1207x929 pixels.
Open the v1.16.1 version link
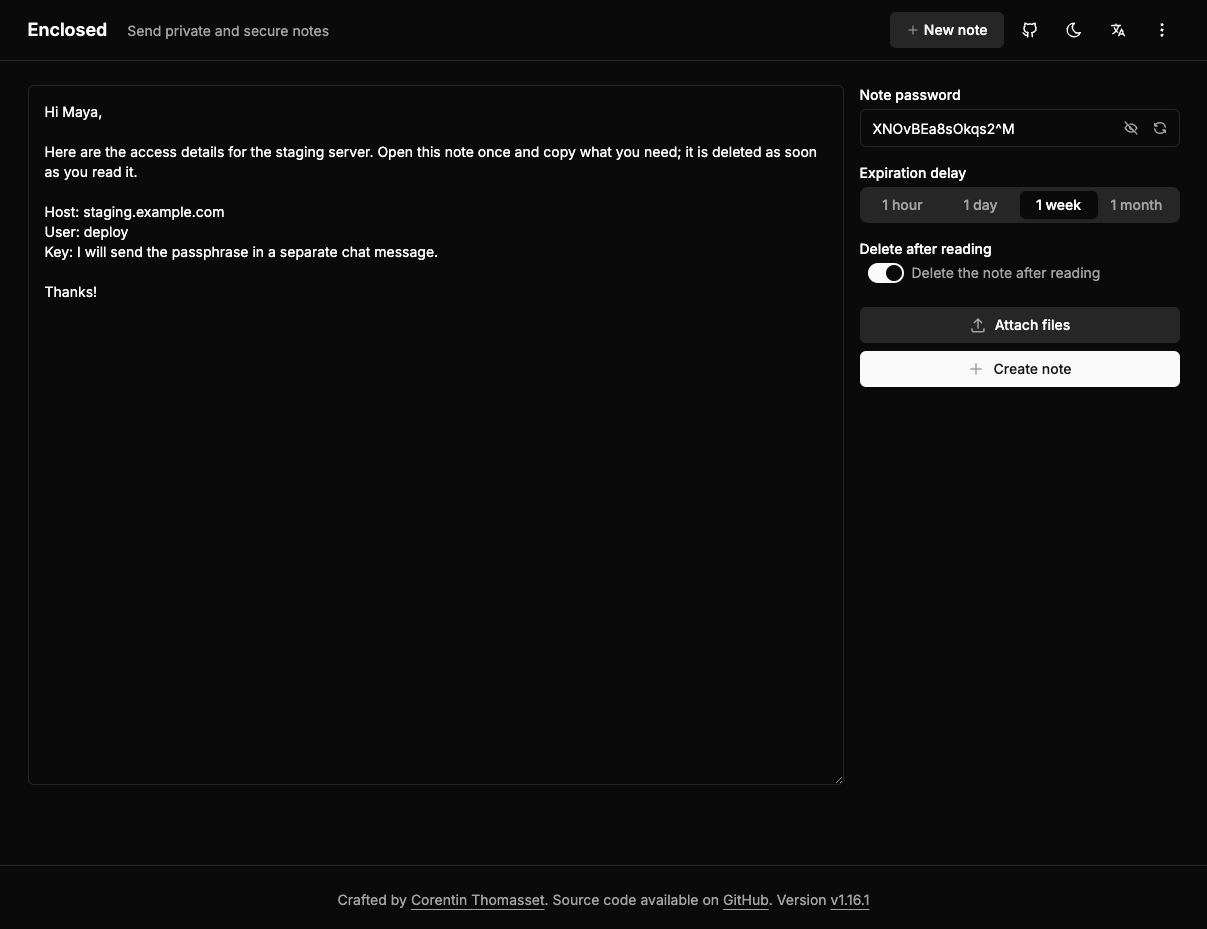click(x=850, y=900)
